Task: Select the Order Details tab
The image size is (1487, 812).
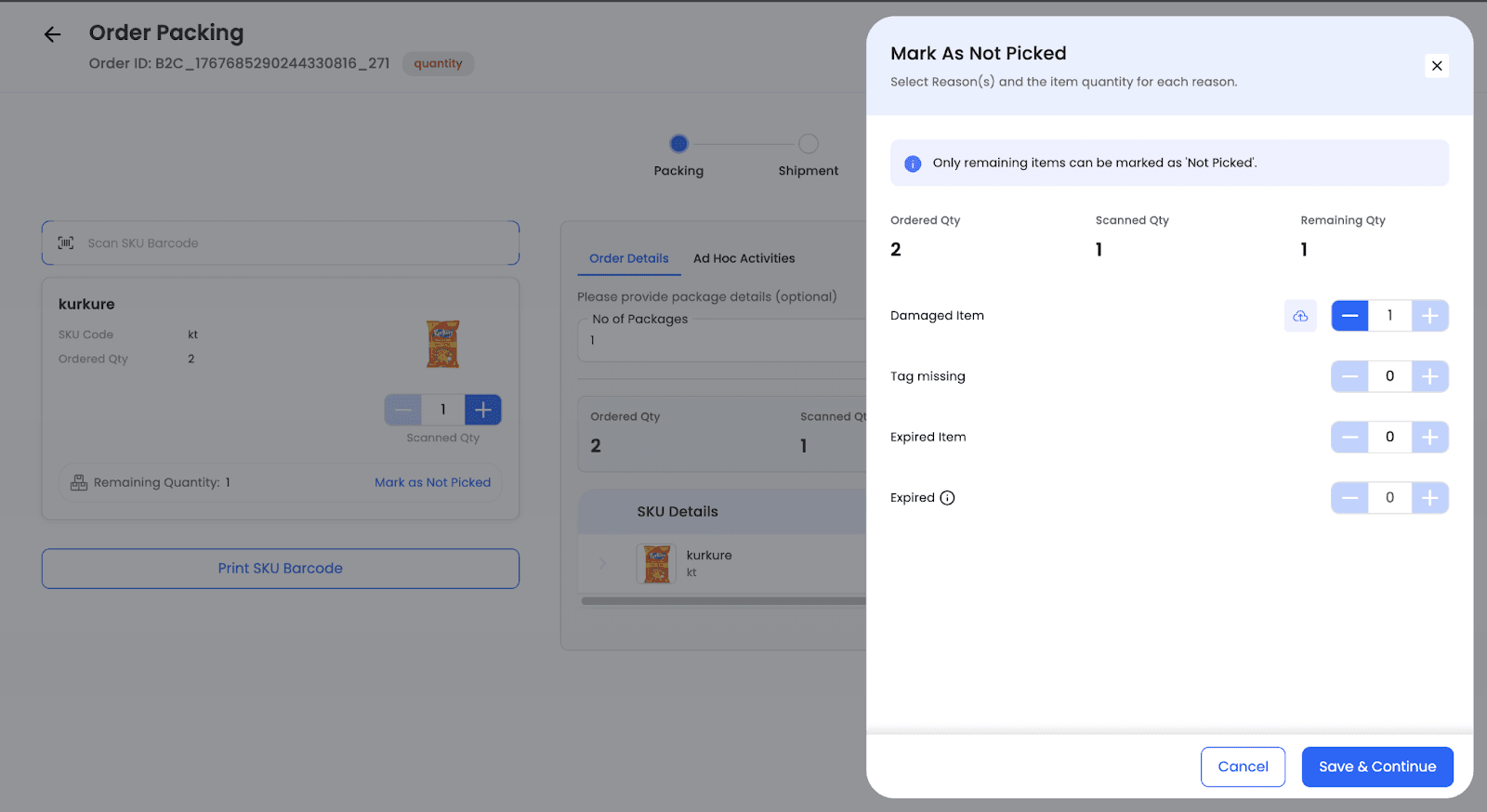Action: (628, 258)
